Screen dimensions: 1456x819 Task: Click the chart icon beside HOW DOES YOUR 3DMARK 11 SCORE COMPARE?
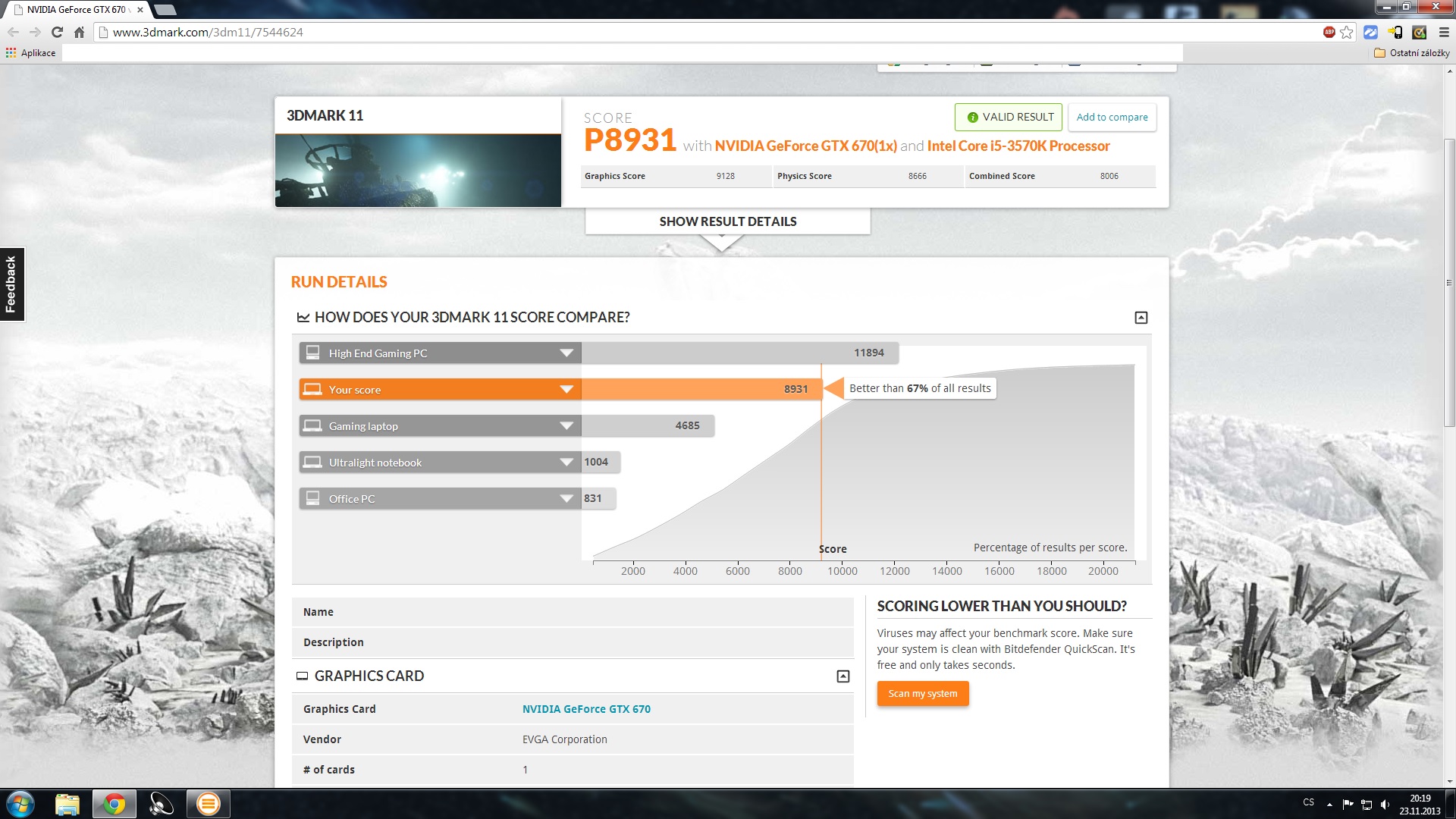[303, 317]
